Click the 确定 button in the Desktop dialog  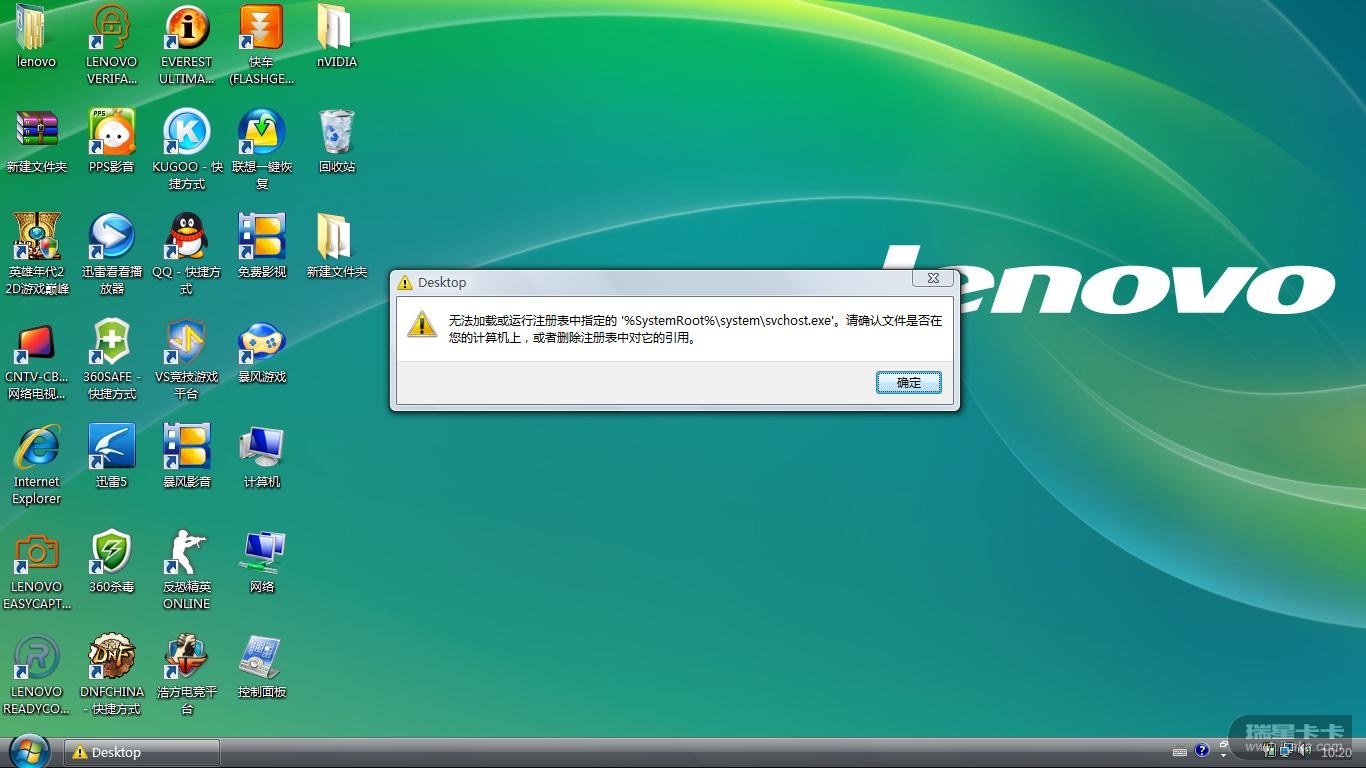(x=909, y=382)
